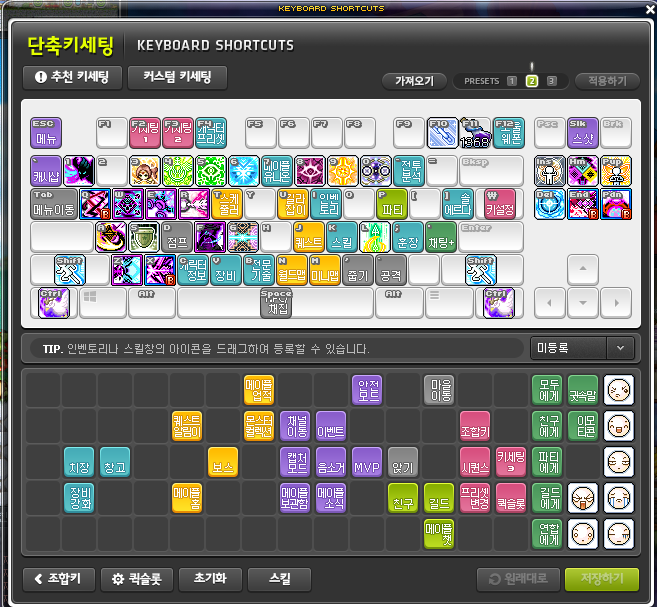Click the 전투 분석 key icon

pos(409,171)
